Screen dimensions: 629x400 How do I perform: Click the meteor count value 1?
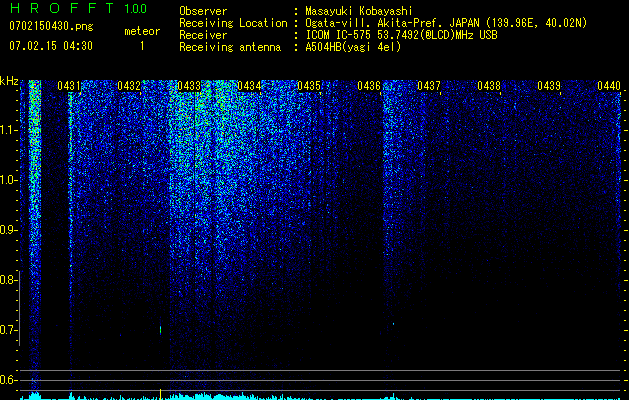tap(142, 46)
